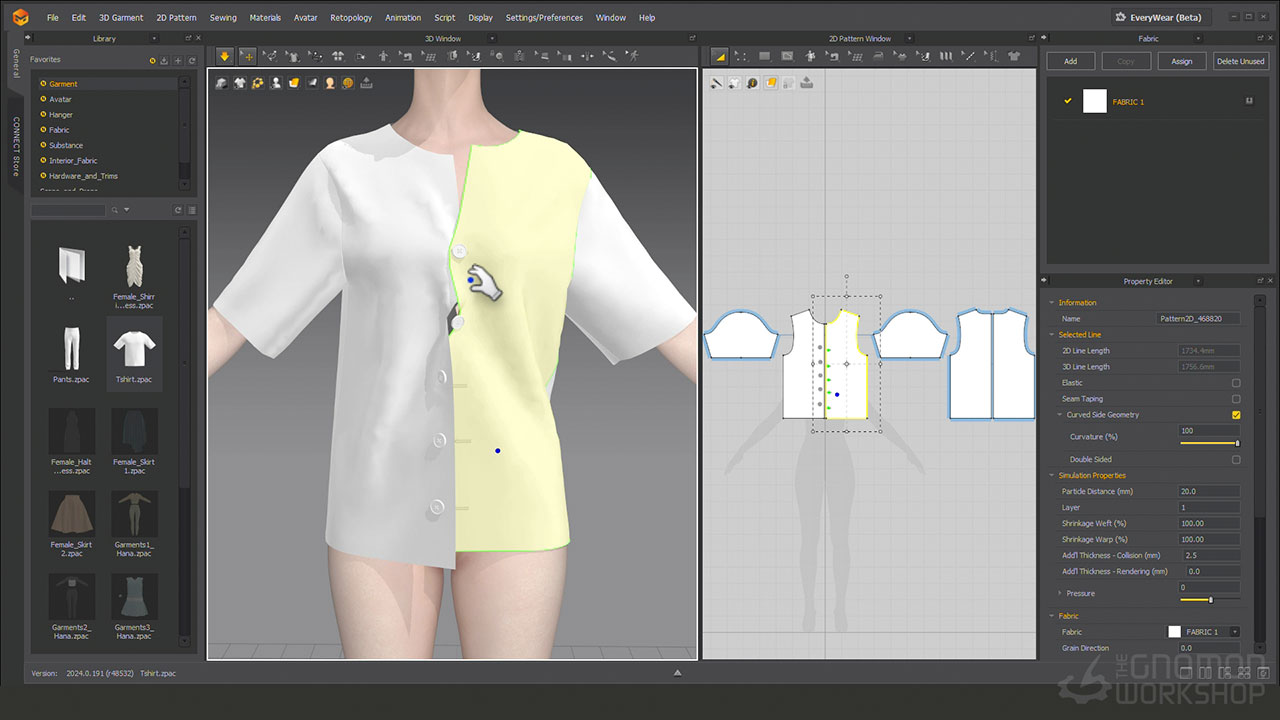Select the Select/Move tool in 3D toolbar
This screenshot has width=1280, height=720.
[x=247, y=56]
